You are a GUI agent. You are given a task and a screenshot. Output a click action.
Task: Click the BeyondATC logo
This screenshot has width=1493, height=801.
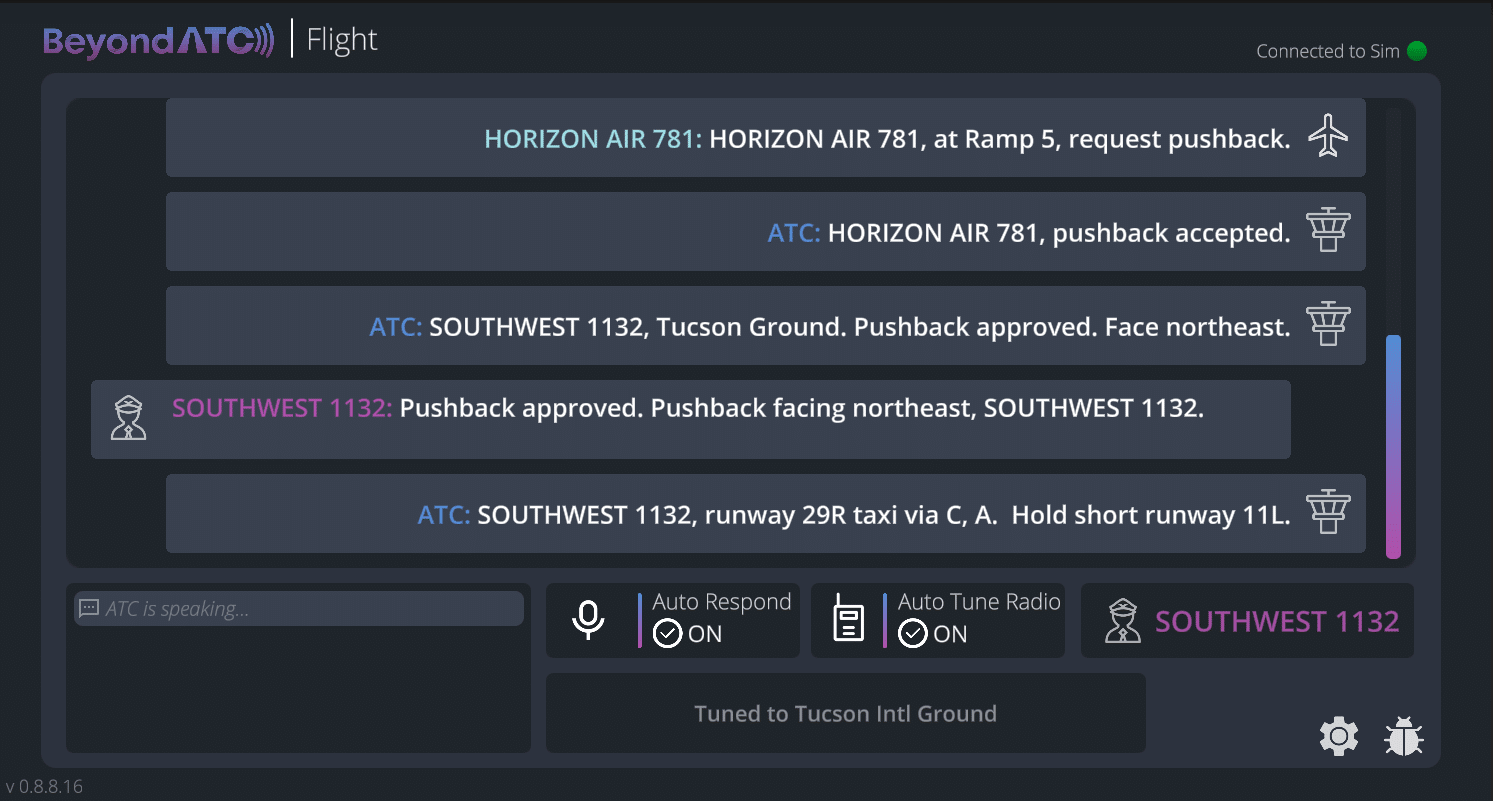(158, 41)
